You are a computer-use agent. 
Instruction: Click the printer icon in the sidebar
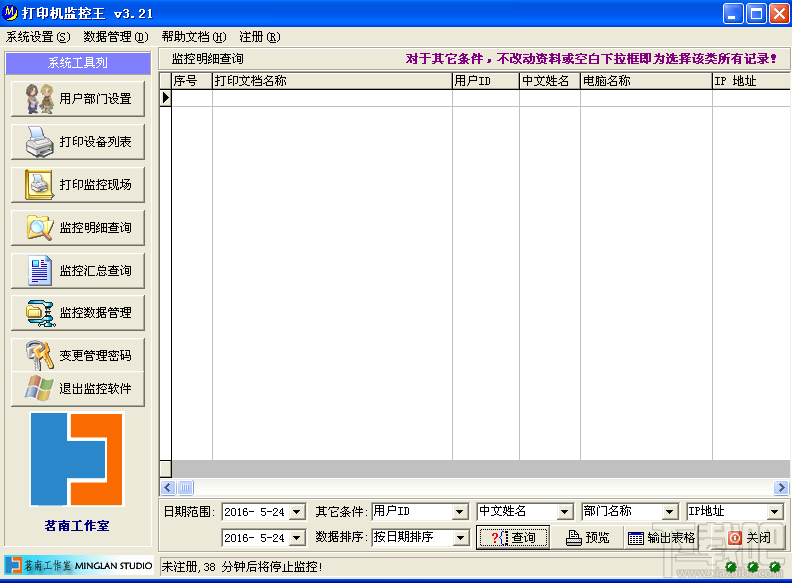tap(40, 141)
